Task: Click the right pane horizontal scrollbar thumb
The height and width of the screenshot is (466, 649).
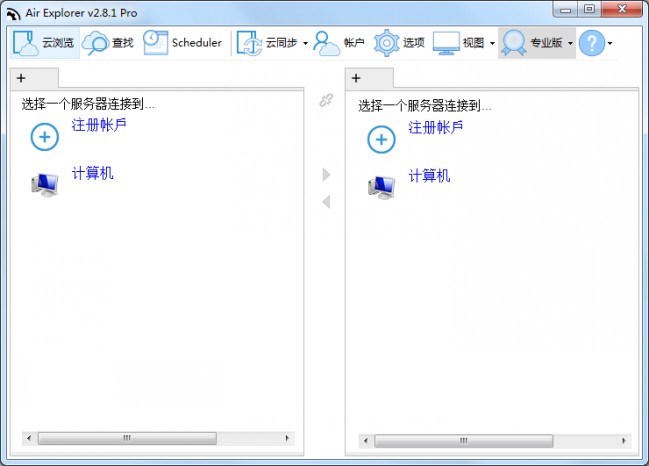Action: (464, 441)
